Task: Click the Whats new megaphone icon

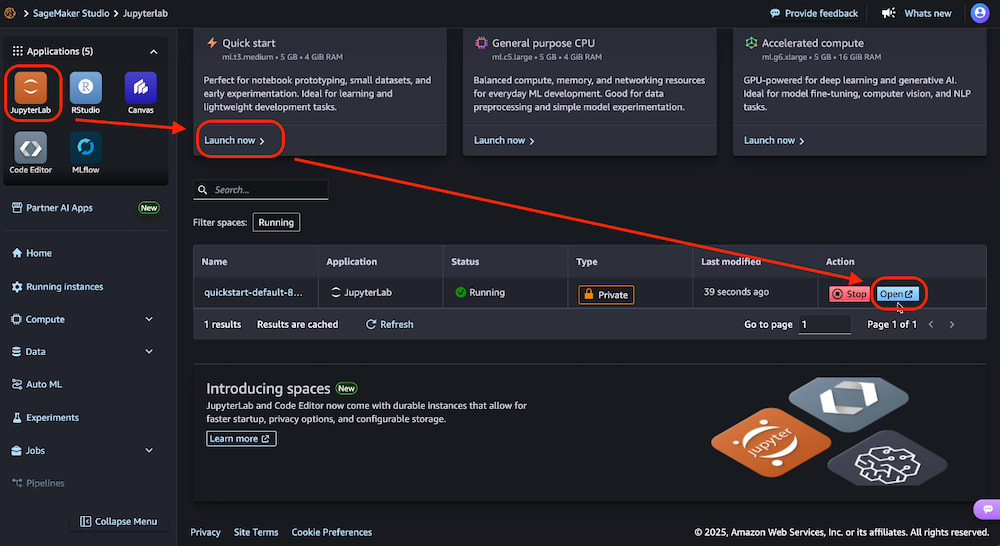Action: point(888,13)
